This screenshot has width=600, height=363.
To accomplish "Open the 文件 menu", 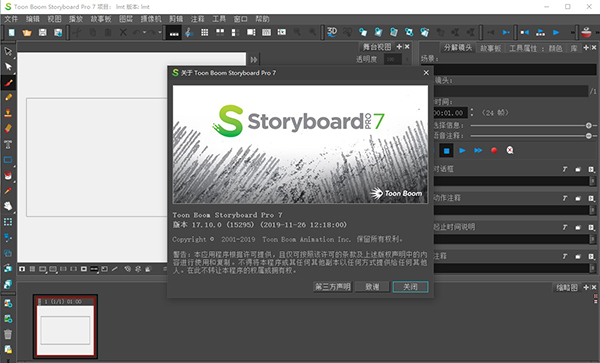I will click(11, 19).
